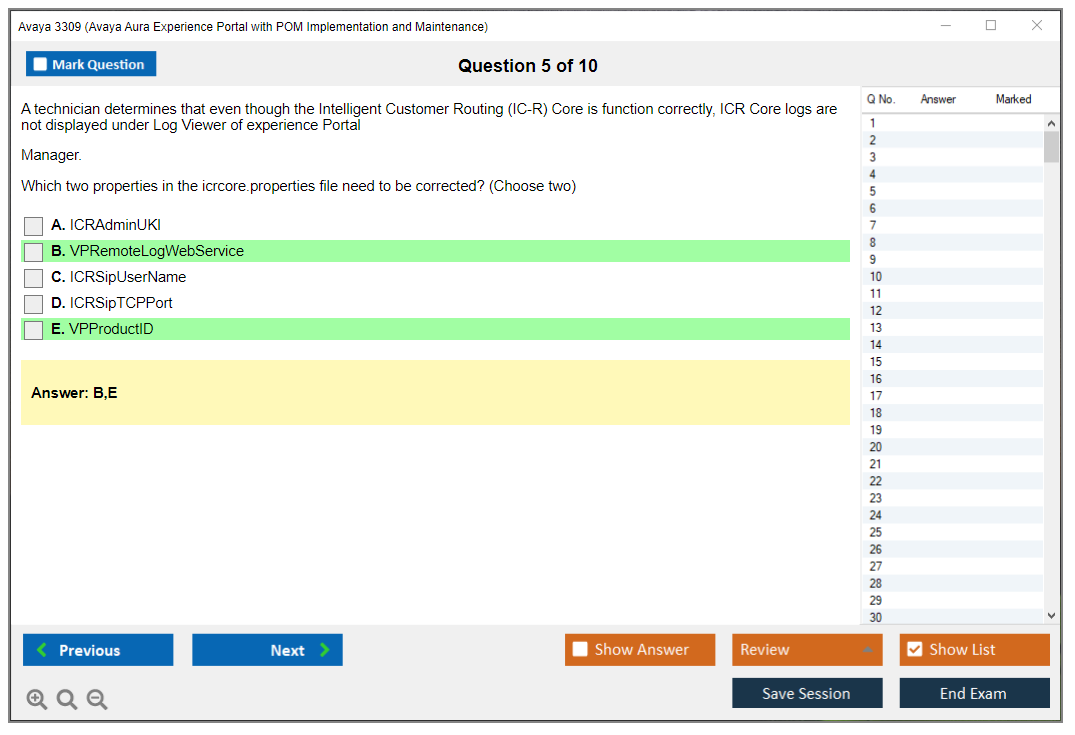Screen dimensions: 1075x735
Task: Check option A ICRAdminUKI
Action: coord(34,226)
